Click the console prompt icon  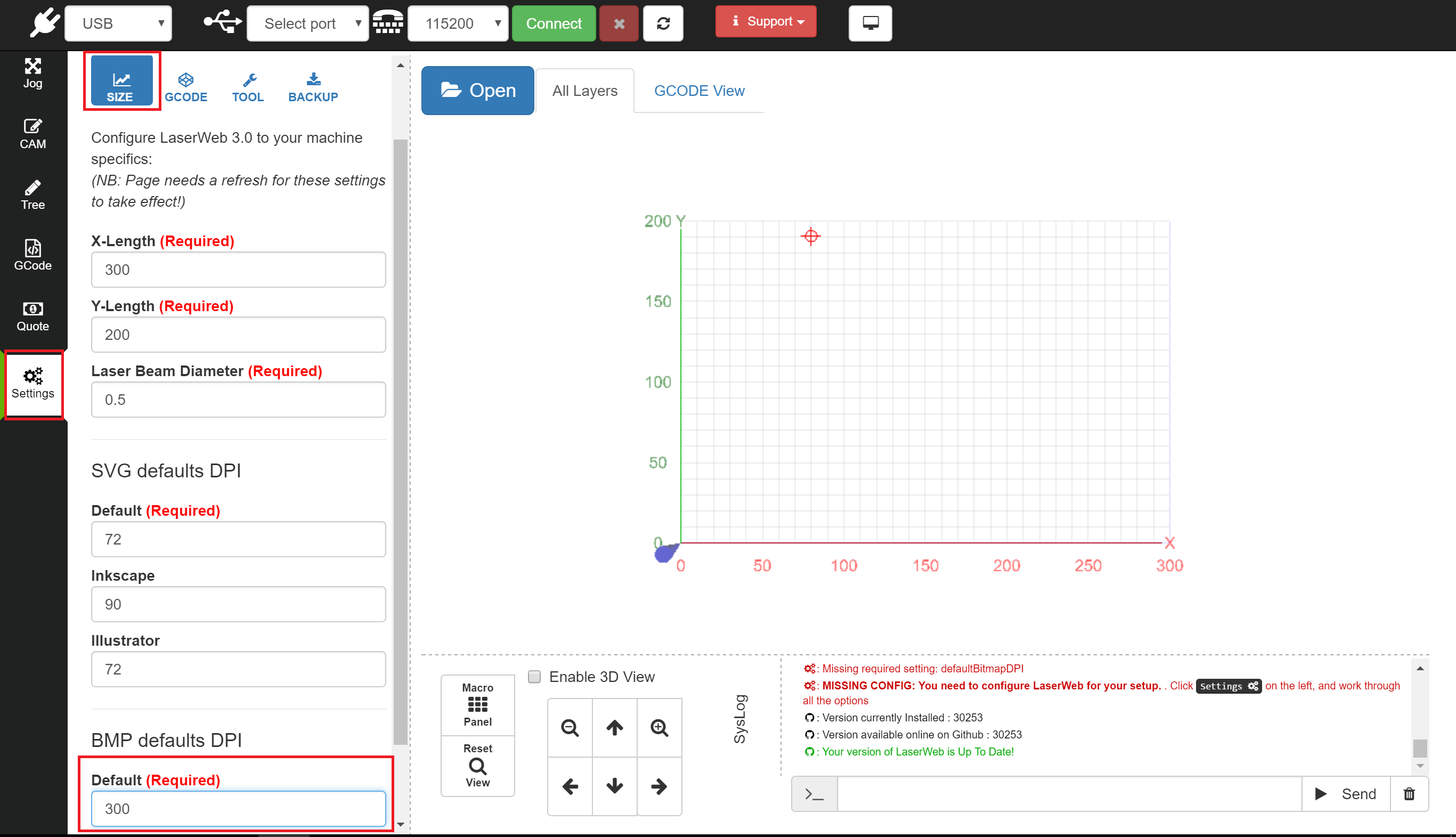pos(815,794)
